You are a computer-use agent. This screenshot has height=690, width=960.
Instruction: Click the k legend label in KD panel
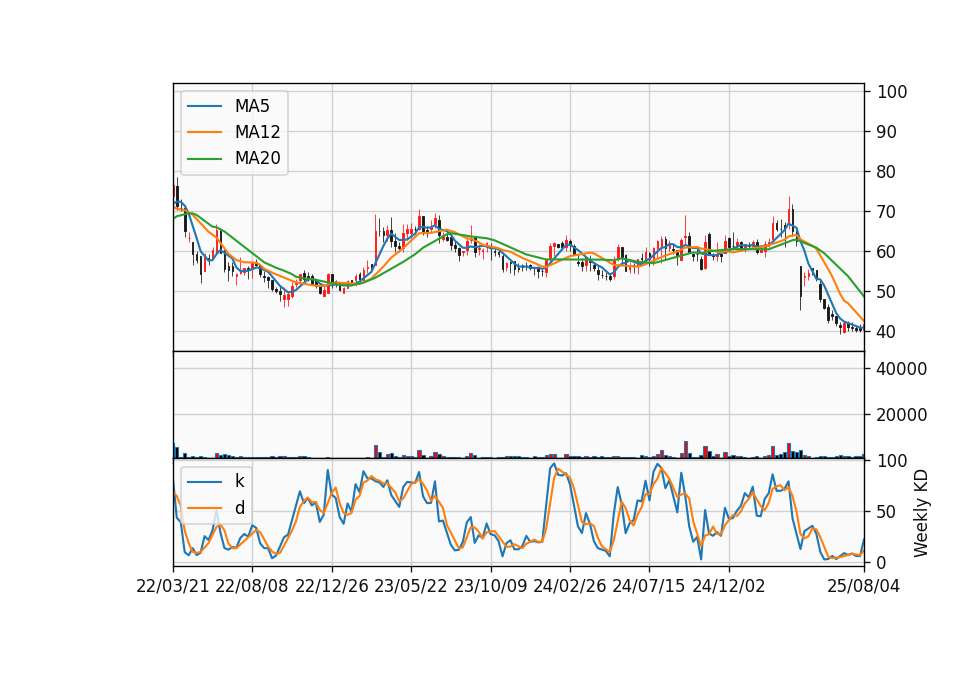tap(239, 481)
